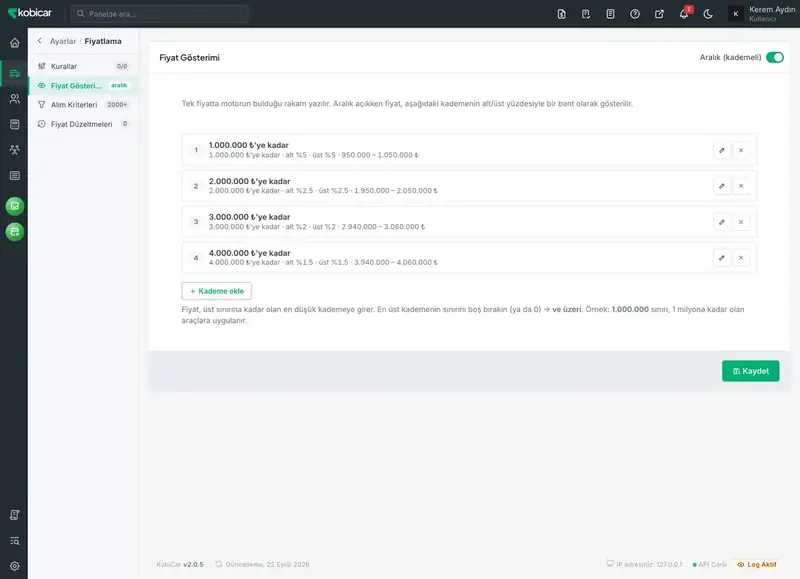
Task: Click the document list icon in top bar
Action: tap(610, 14)
